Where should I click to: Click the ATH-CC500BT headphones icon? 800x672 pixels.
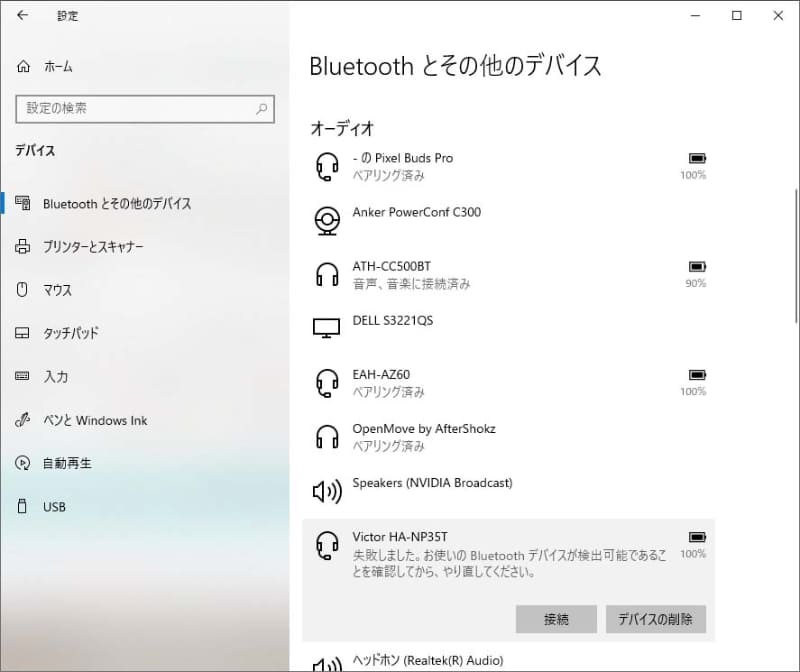327,275
